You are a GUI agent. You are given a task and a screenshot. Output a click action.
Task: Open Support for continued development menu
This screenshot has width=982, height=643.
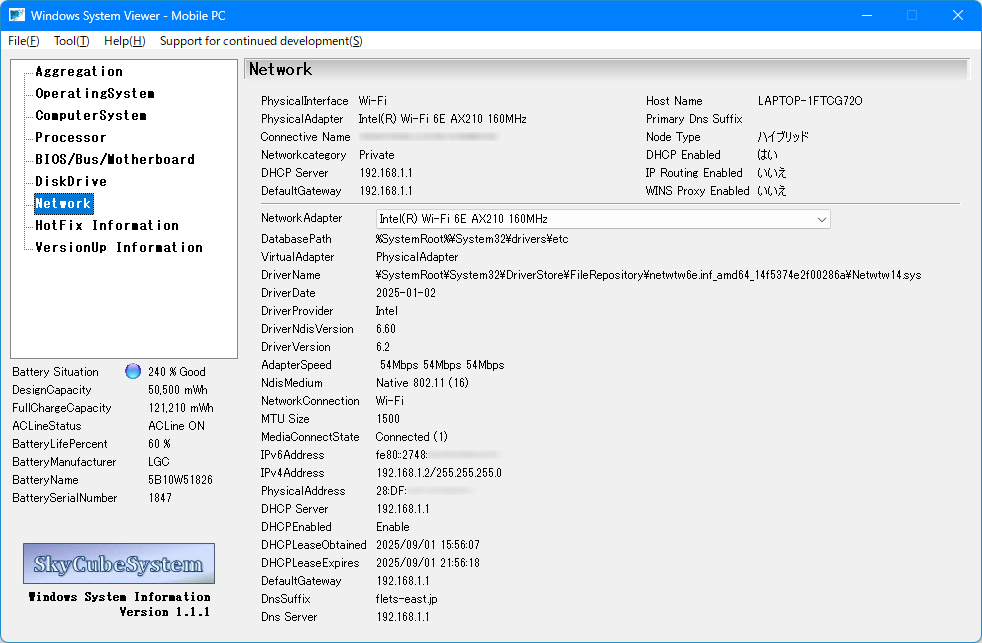coord(260,41)
